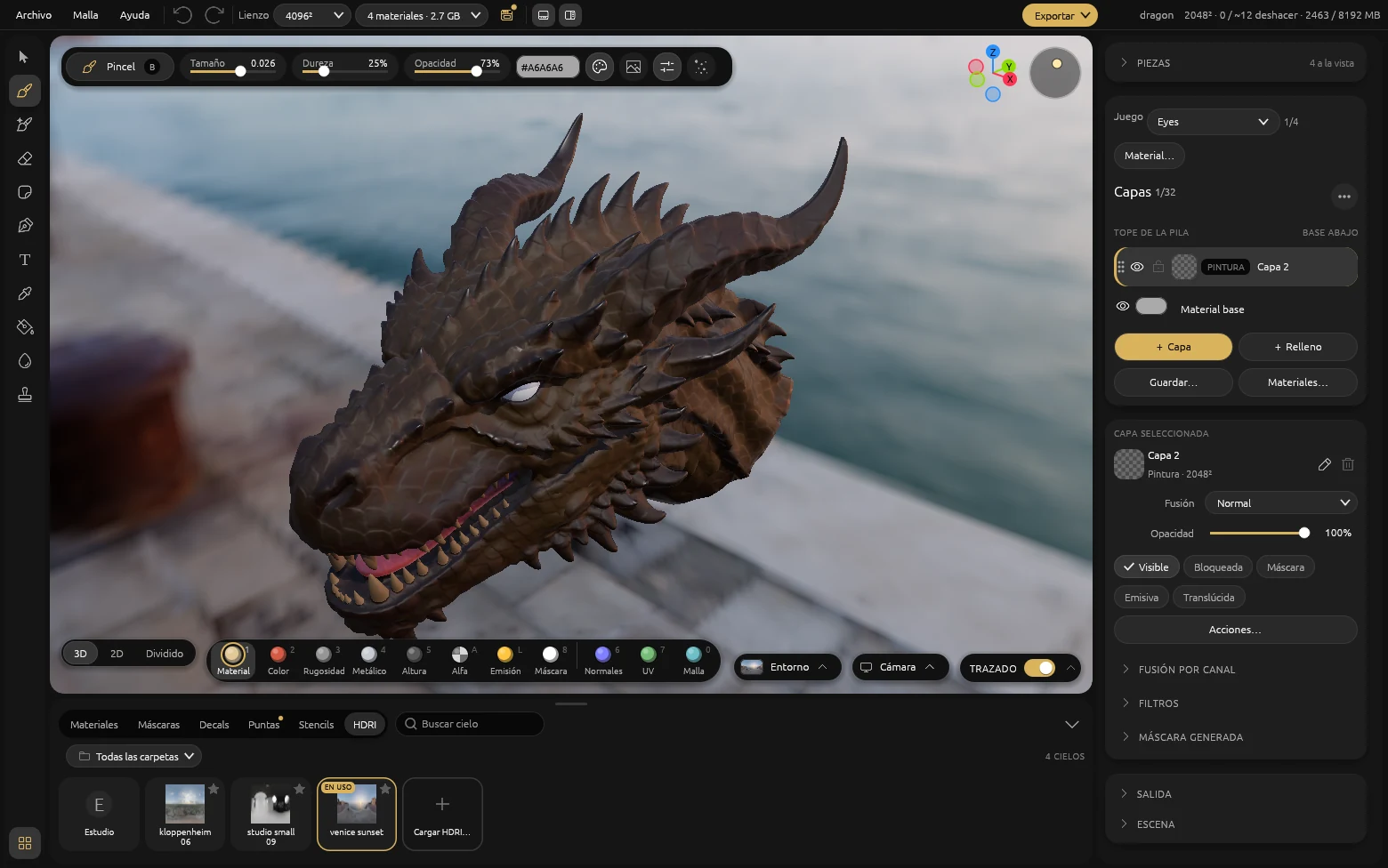Image resolution: width=1388 pixels, height=868 pixels.
Task: Expand the Piezas panel
Action: click(x=1236, y=63)
